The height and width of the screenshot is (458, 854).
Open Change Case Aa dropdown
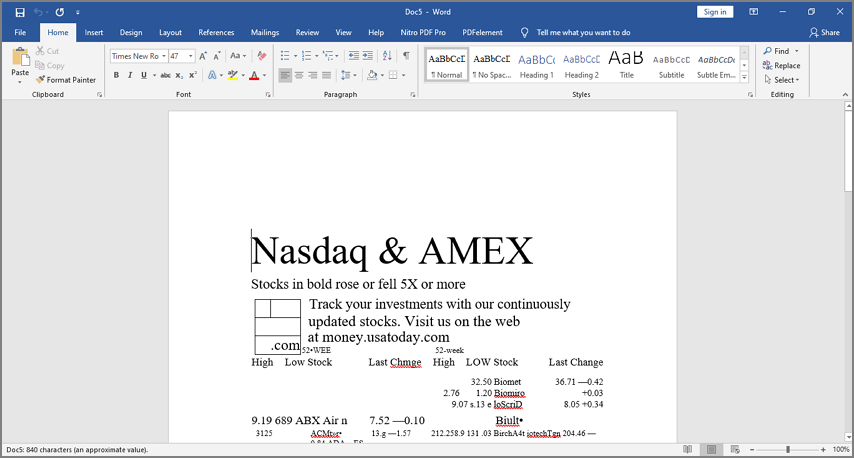tap(238, 56)
